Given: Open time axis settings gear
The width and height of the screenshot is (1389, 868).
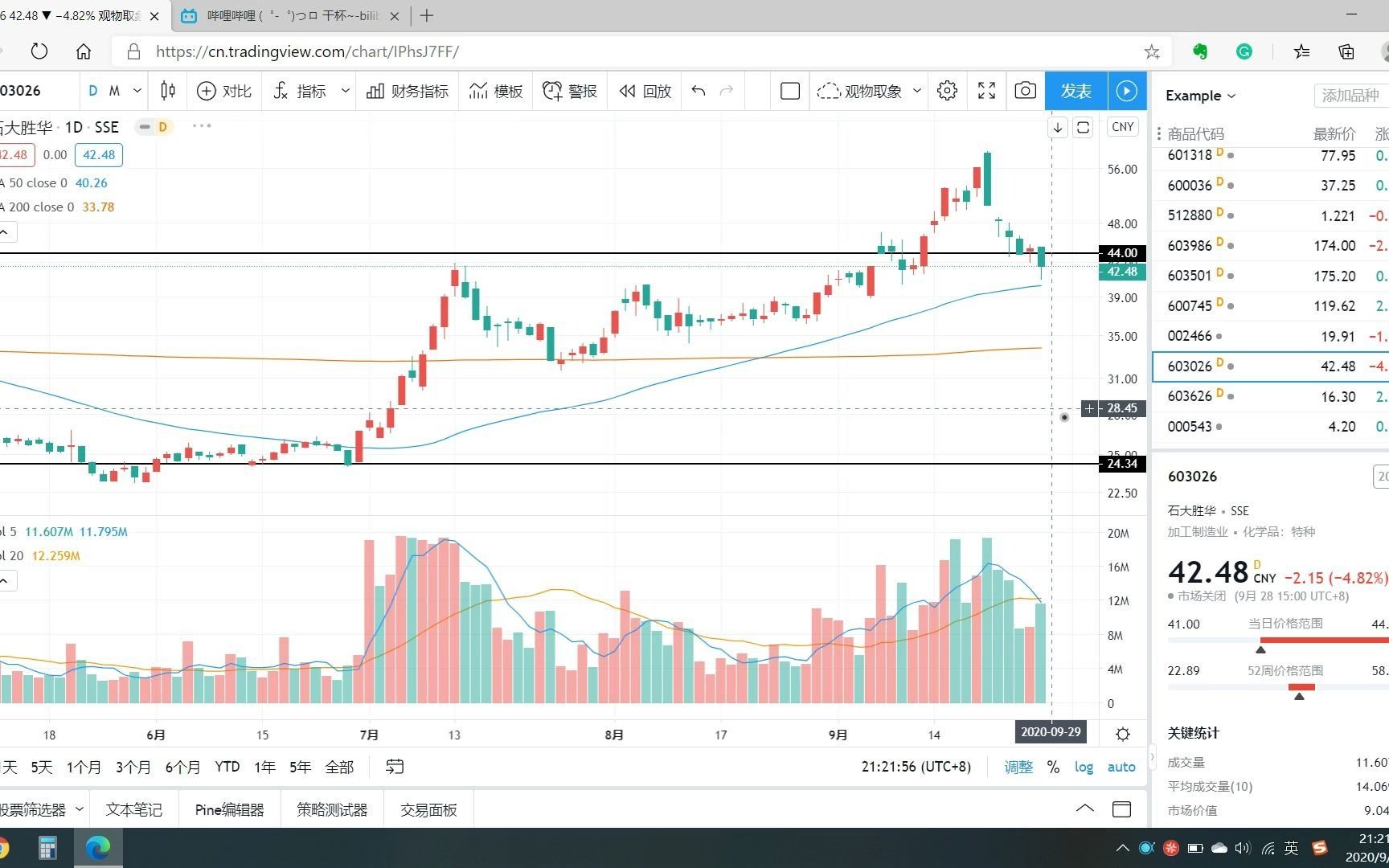Looking at the screenshot, I should coord(1123,734).
